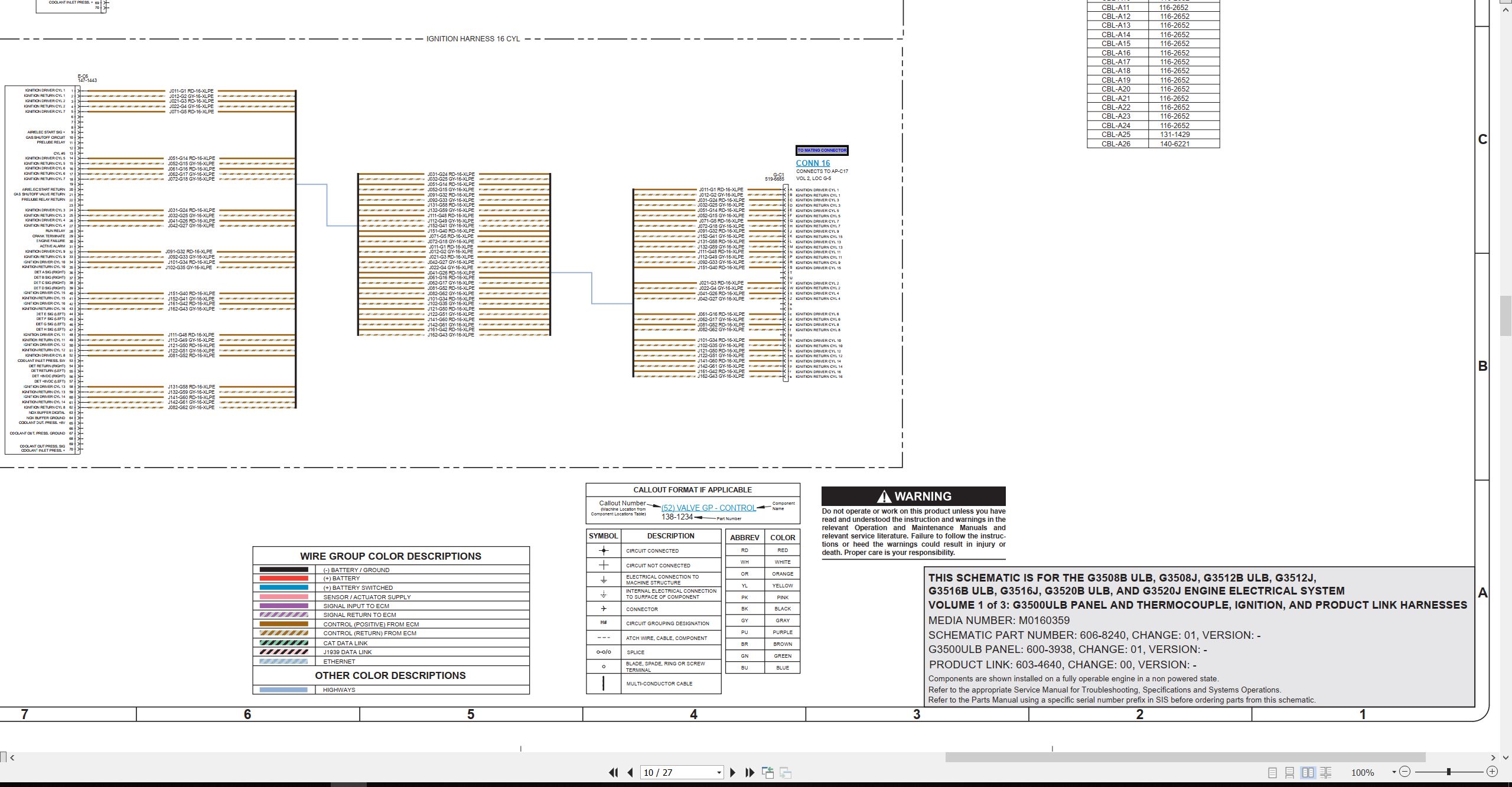This screenshot has width=1512, height=787.
Task: Click the TO MATING CONNECTOR button
Action: tap(822, 151)
